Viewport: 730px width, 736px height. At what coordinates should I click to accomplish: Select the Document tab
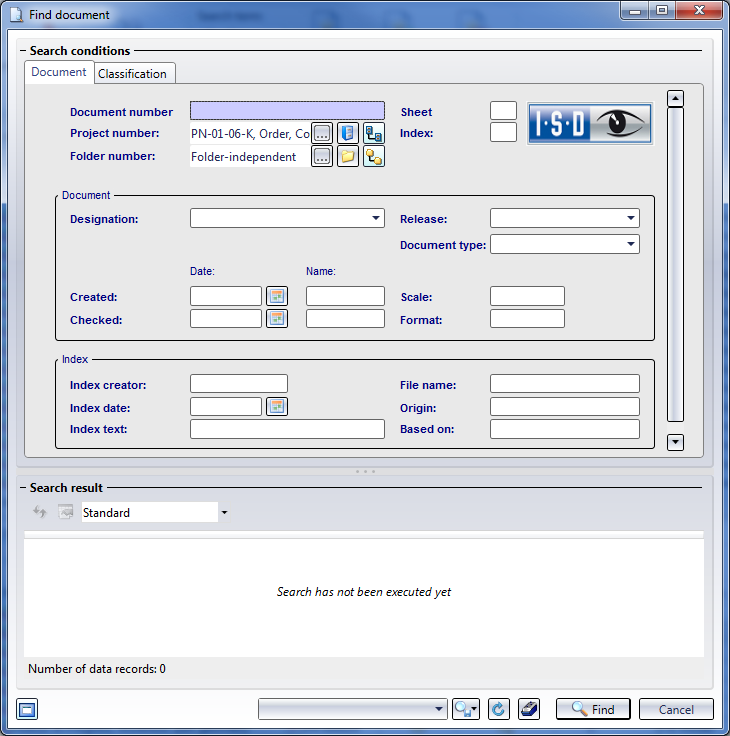point(59,72)
